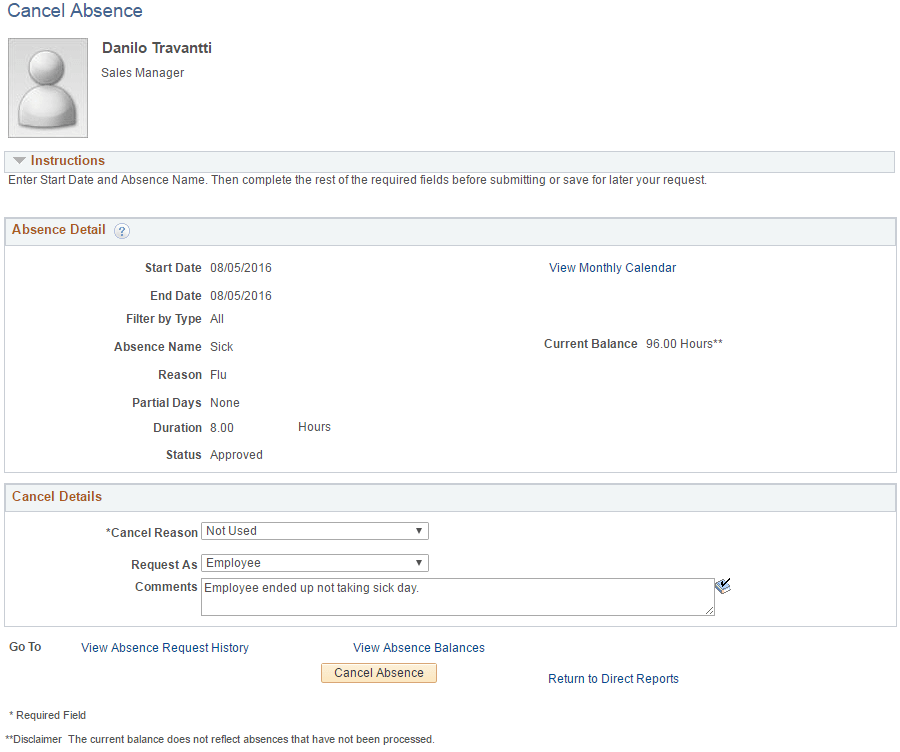
Task: Open help for Absence Detail section
Action: pyautogui.click(x=121, y=230)
